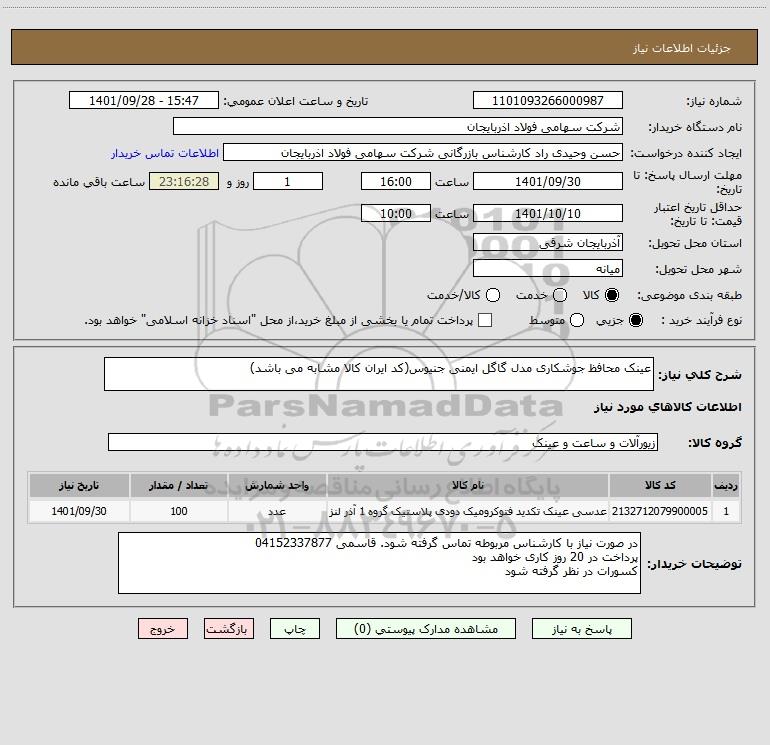Click the خروج exit button

pyautogui.click(x=163, y=629)
